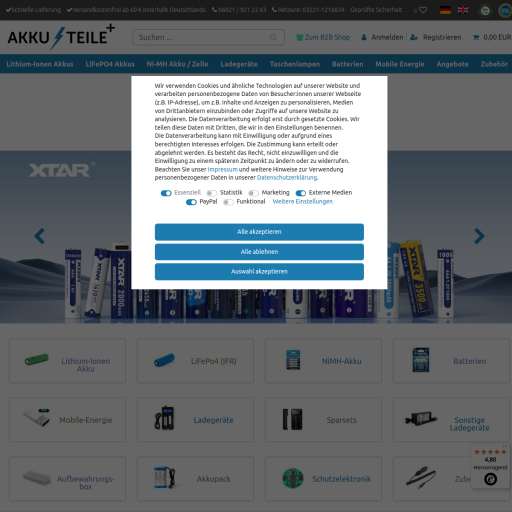The height and width of the screenshot is (512, 512).
Task: Open the Trusted Shops rating badge
Action: [x=490, y=467]
